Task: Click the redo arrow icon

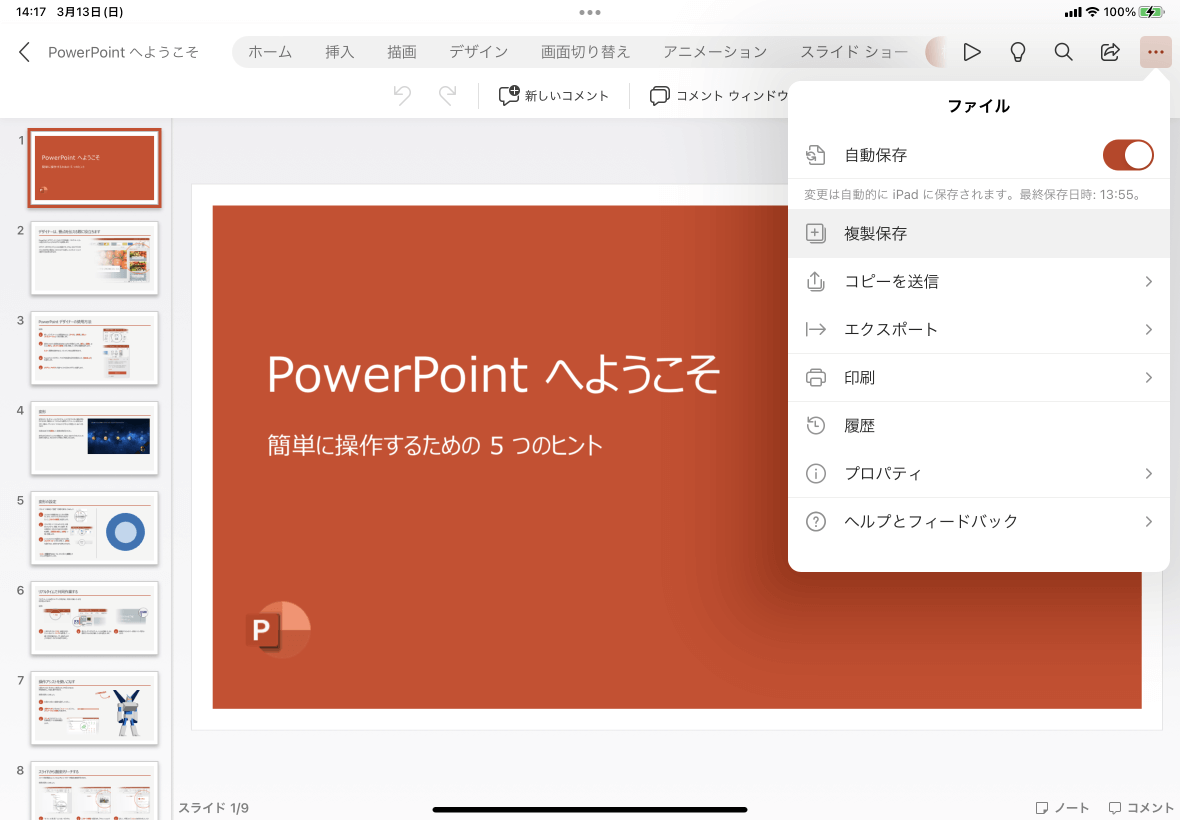Action: [448, 96]
